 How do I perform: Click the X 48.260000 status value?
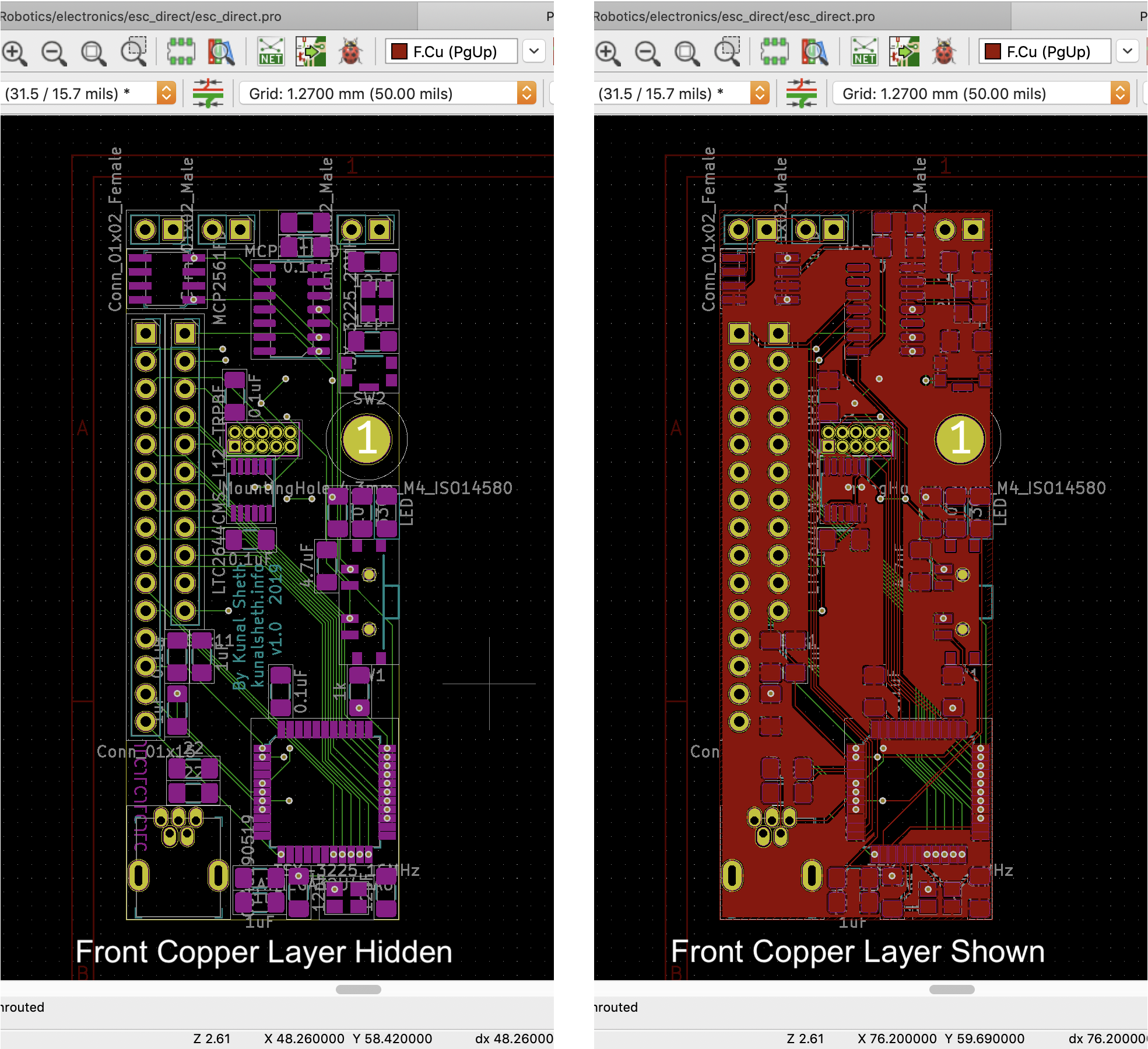click(304, 1039)
